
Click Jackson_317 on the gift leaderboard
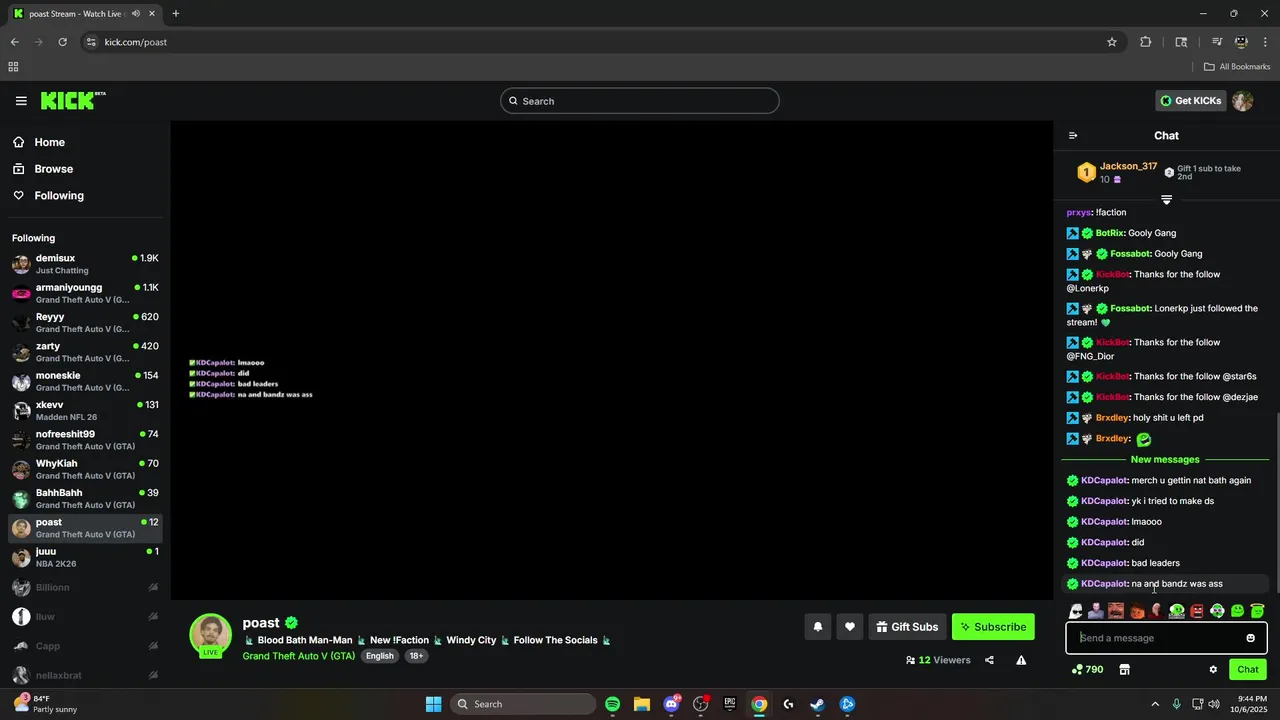pyautogui.click(x=1128, y=166)
